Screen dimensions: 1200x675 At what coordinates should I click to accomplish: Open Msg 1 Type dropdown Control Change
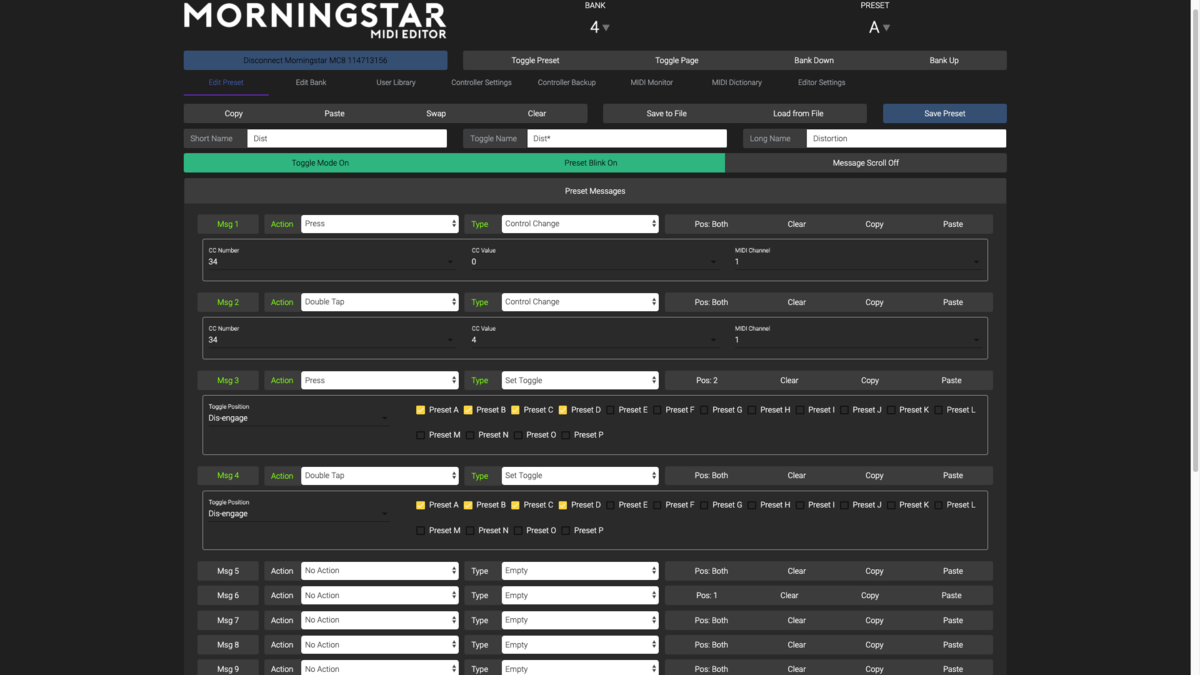pyautogui.click(x=580, y=224)
